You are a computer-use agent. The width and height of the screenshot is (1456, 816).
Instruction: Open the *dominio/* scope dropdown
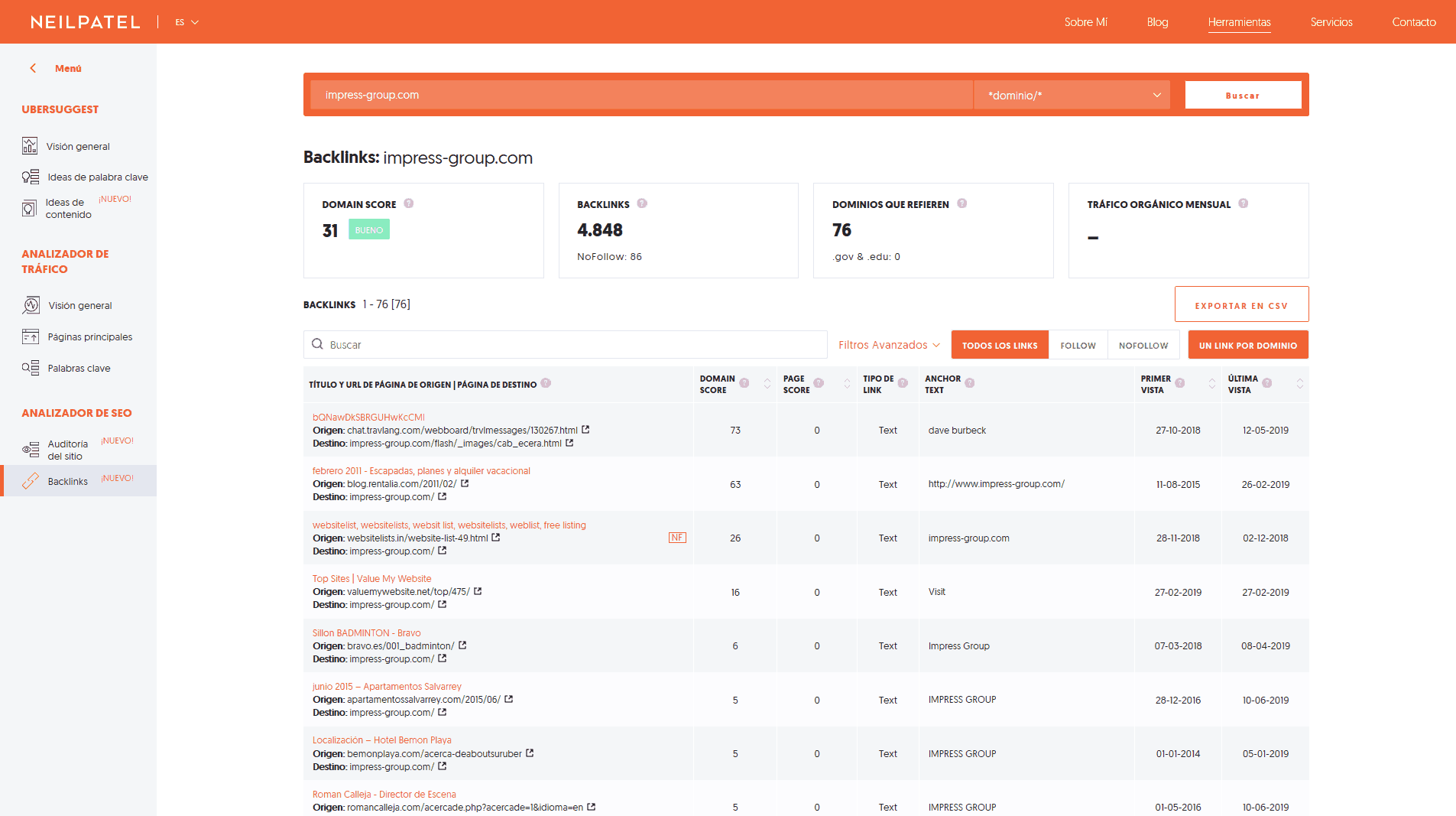(x=1072, y=95)
